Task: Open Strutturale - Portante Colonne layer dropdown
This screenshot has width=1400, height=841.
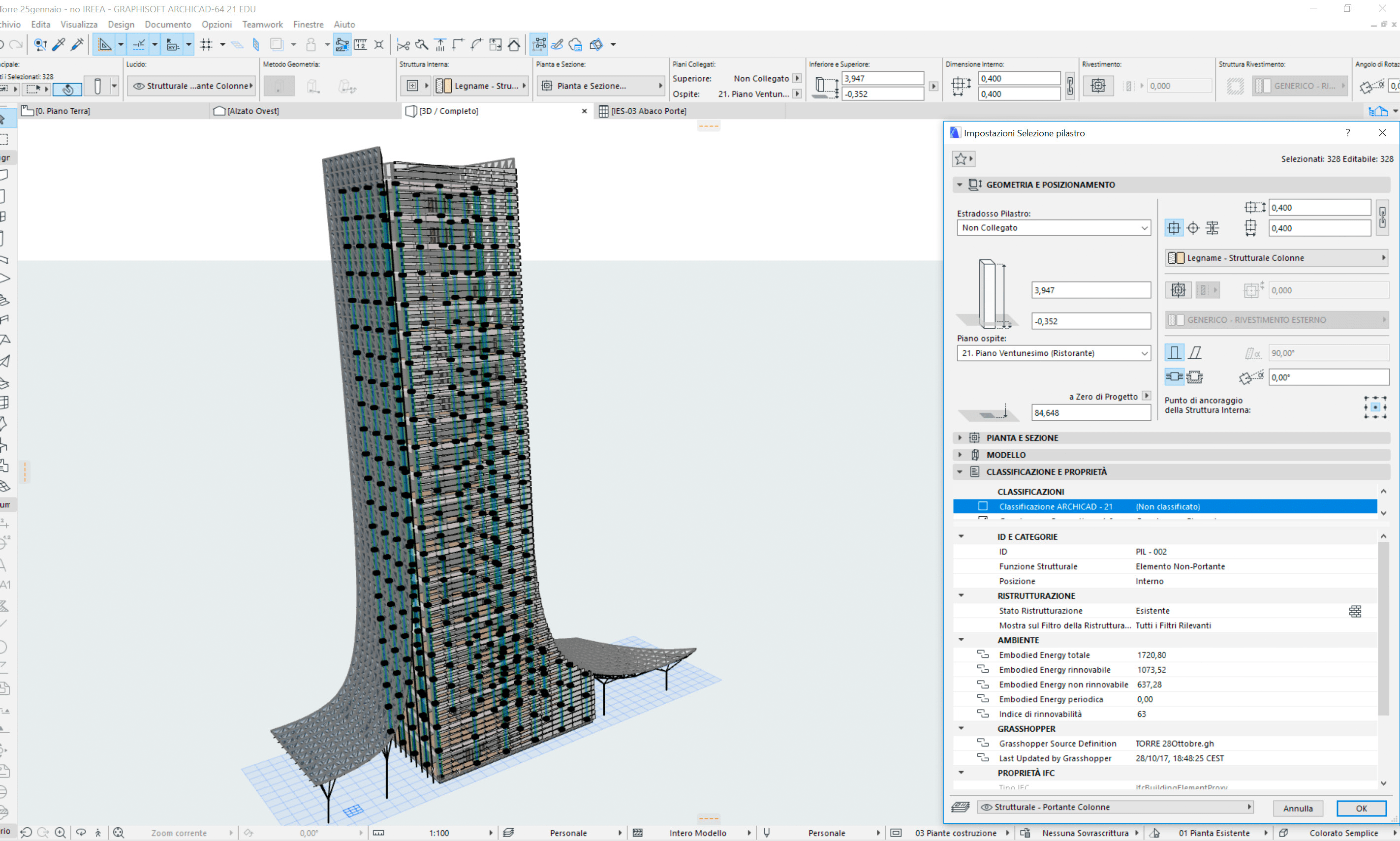Action: click(1116, 807)
